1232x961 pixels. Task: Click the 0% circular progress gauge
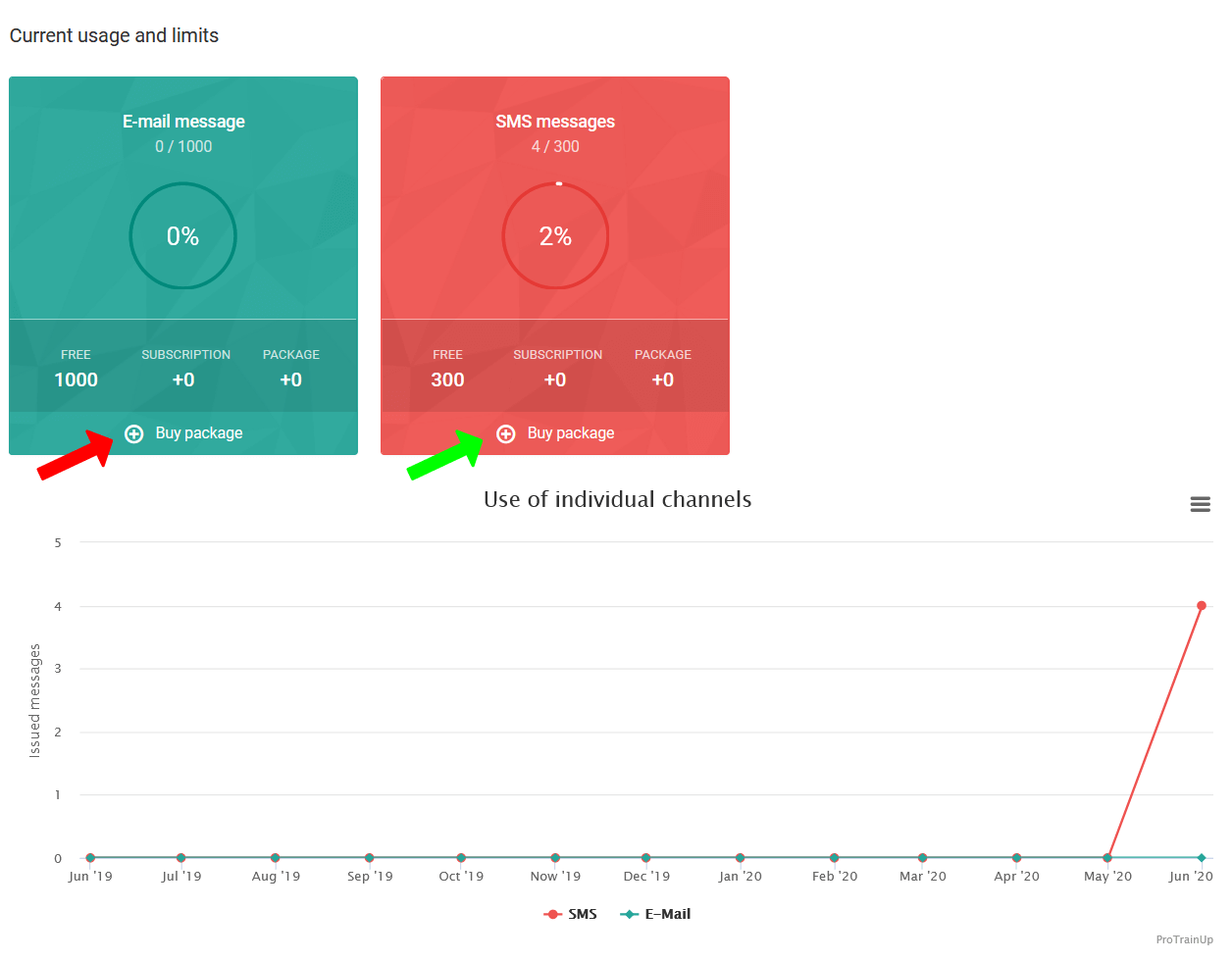[x=183, y=236]
